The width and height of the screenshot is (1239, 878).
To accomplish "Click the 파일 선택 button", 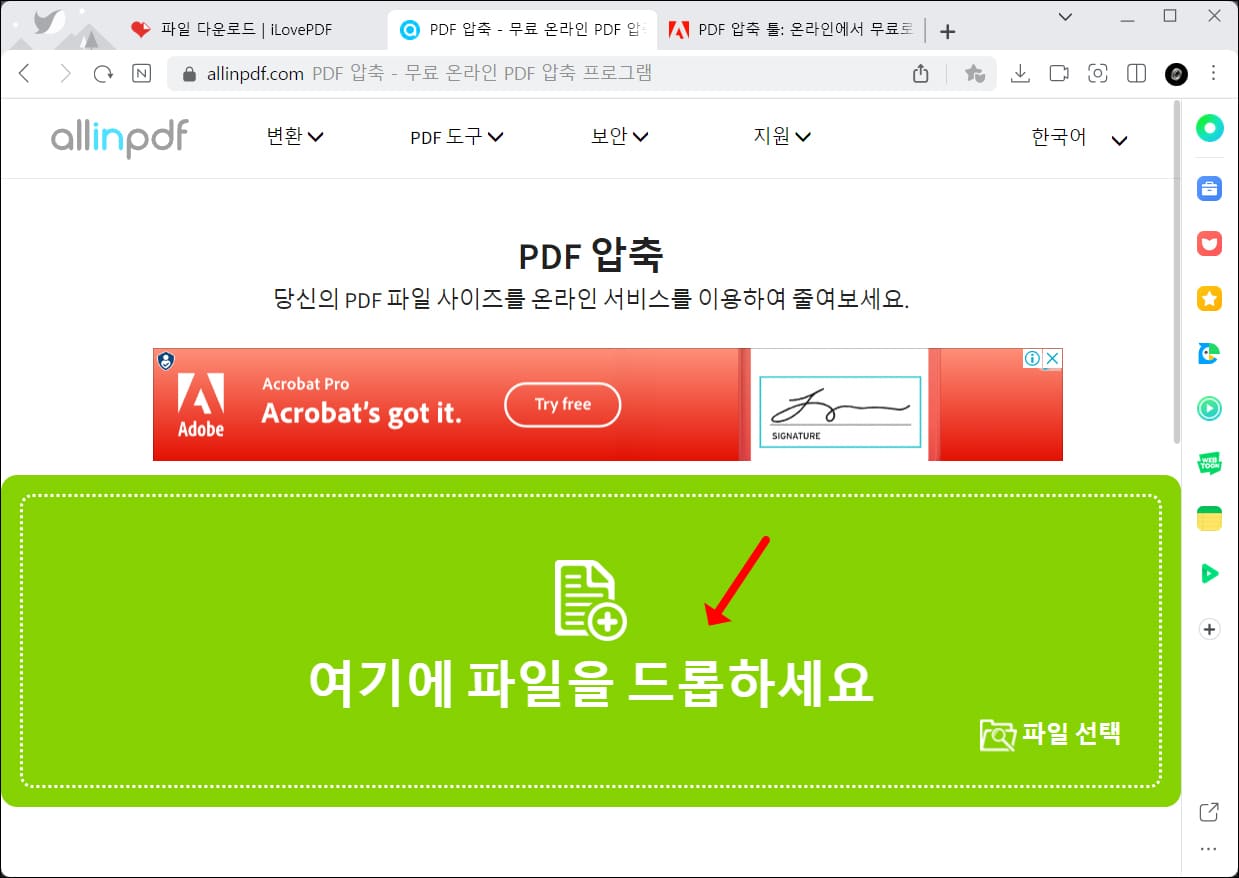I will coord(1050,735).
